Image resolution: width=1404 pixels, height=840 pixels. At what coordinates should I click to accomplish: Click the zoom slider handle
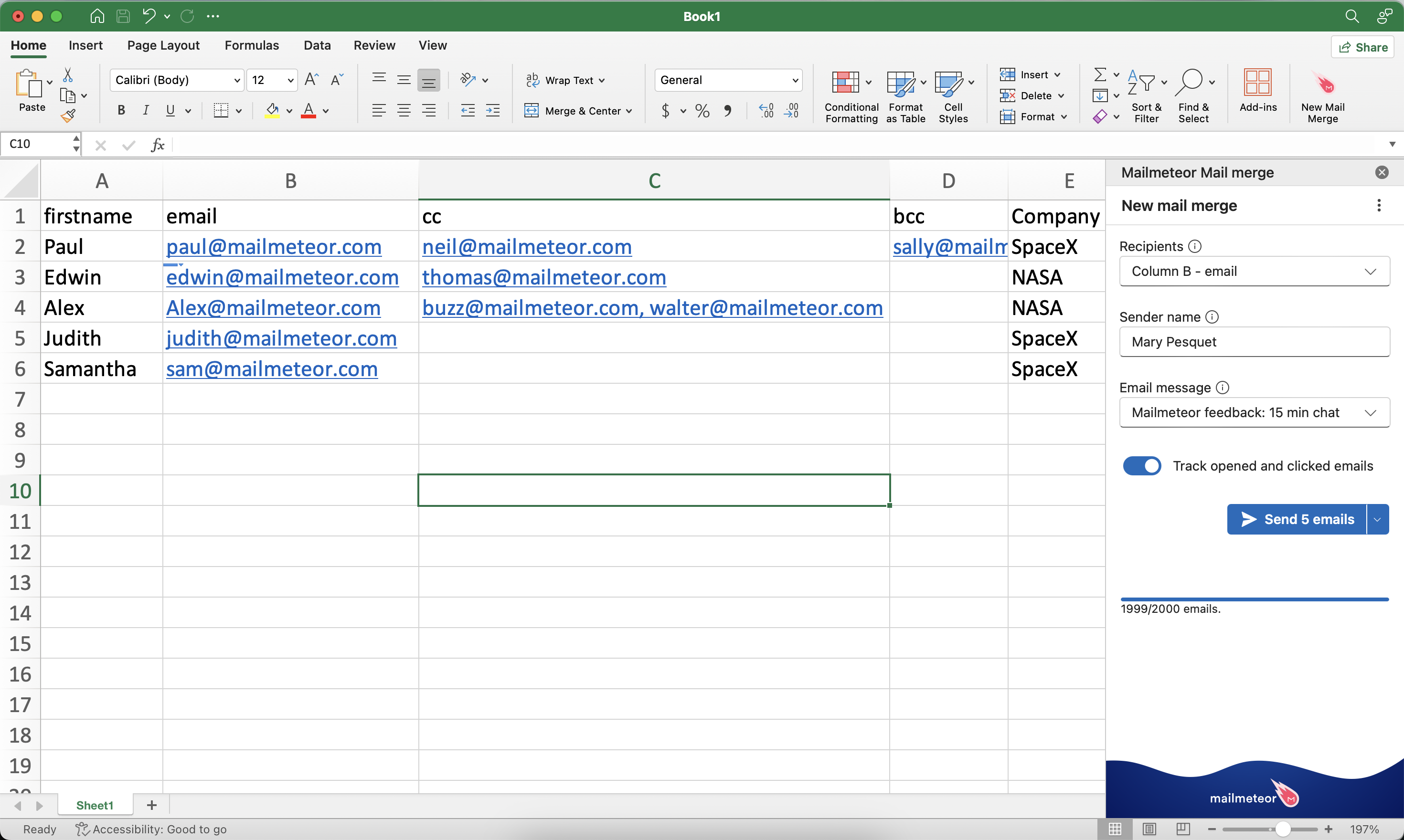tap(1283, 829)
